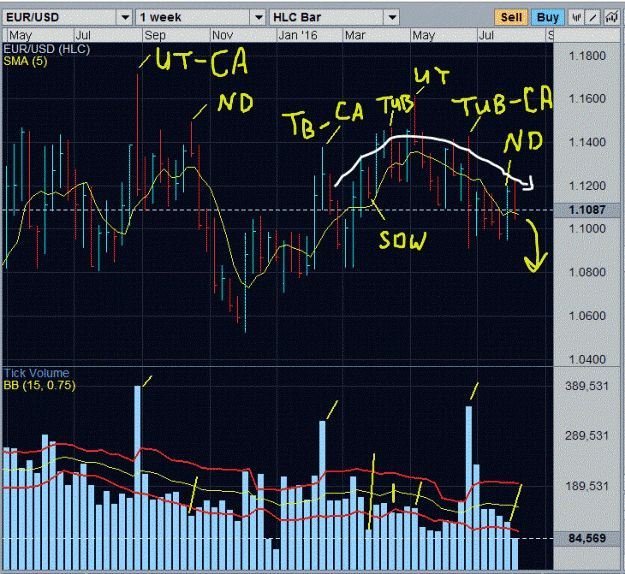This screenshot has height=574, width=625.
Task: Click the 289,531 volume axis label
Action: (587, 436)
